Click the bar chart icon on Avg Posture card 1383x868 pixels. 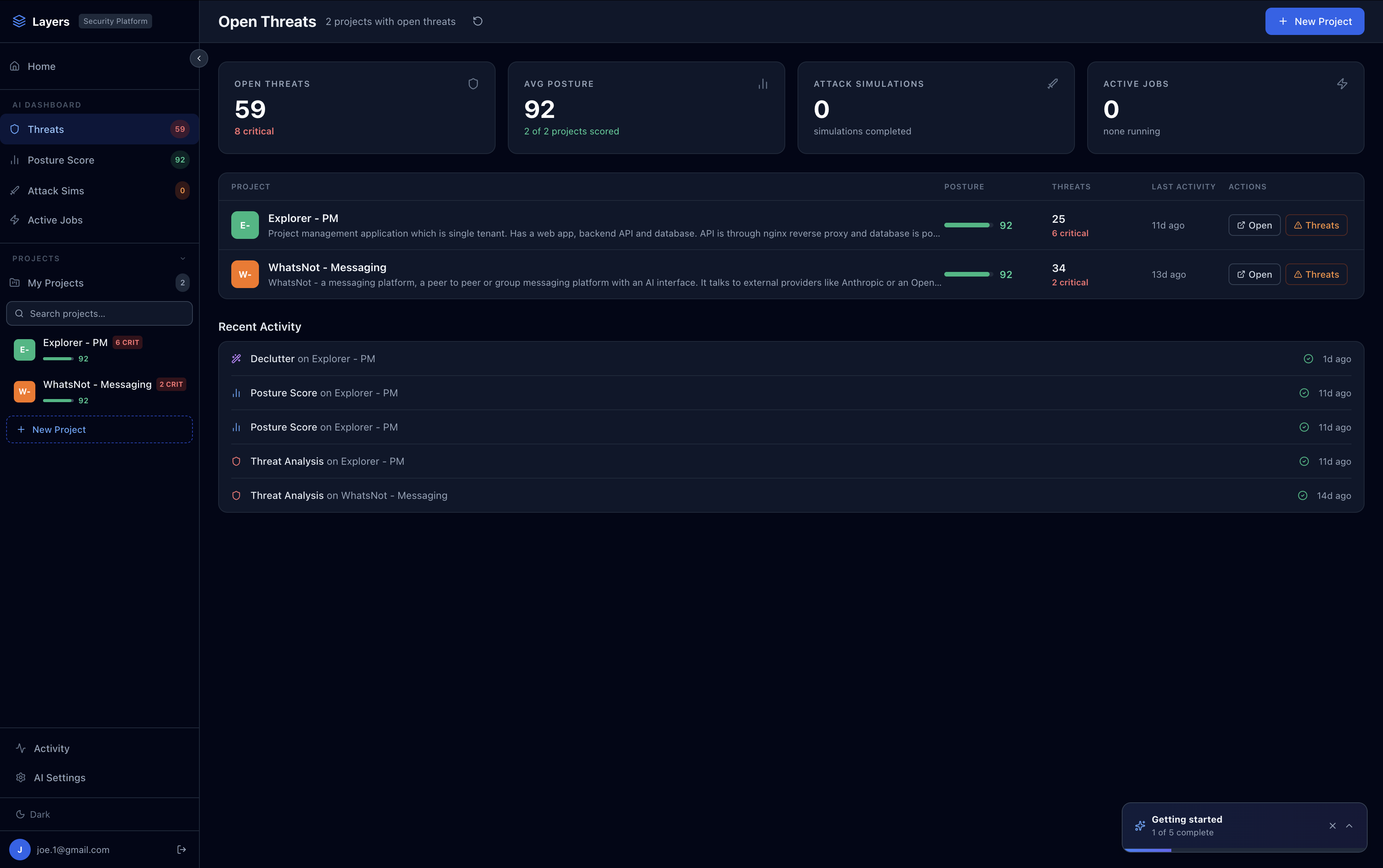pos(763,84)
